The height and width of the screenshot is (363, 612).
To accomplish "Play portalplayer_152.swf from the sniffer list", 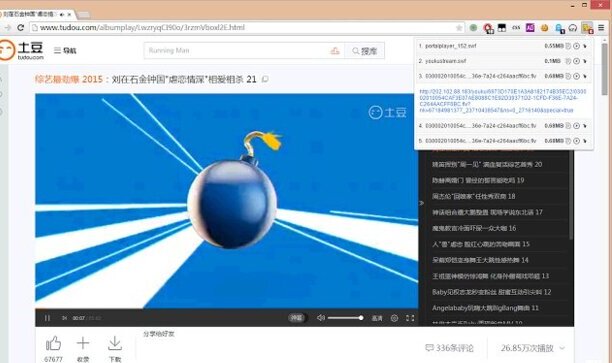I will [576, 46].
